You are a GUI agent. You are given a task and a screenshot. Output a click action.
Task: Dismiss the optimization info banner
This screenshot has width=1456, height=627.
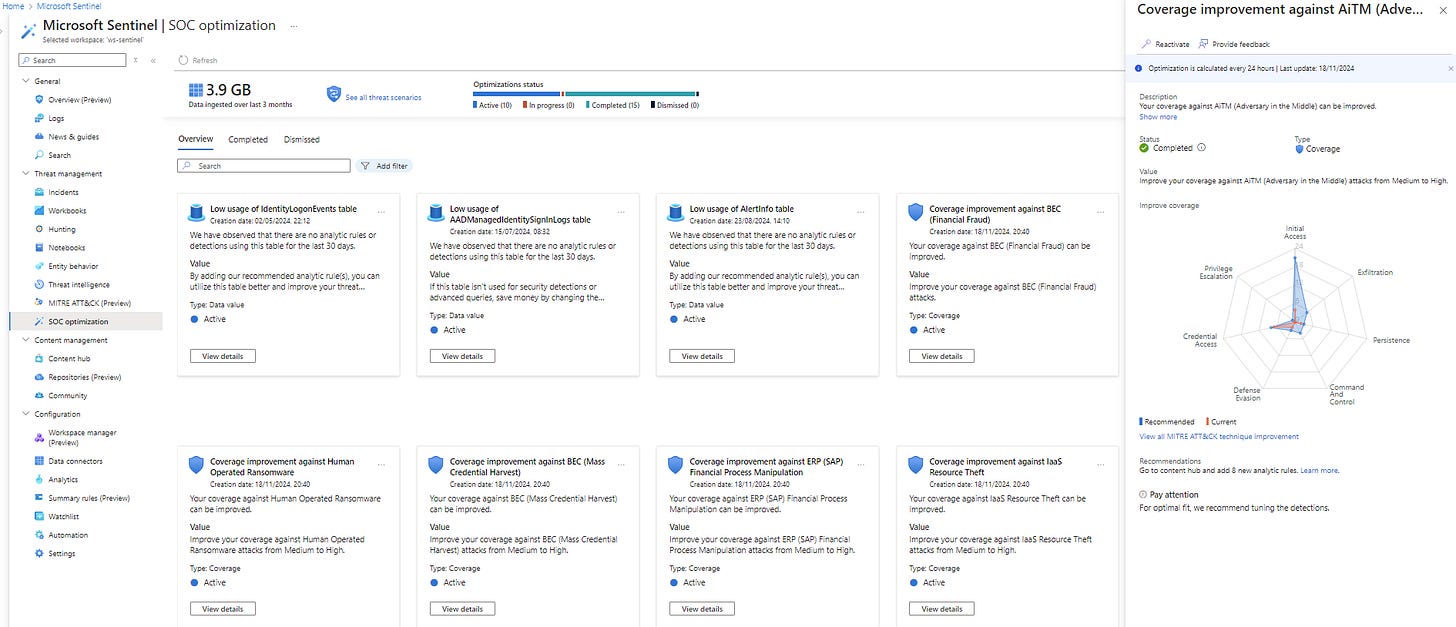tap(1451, 68)
